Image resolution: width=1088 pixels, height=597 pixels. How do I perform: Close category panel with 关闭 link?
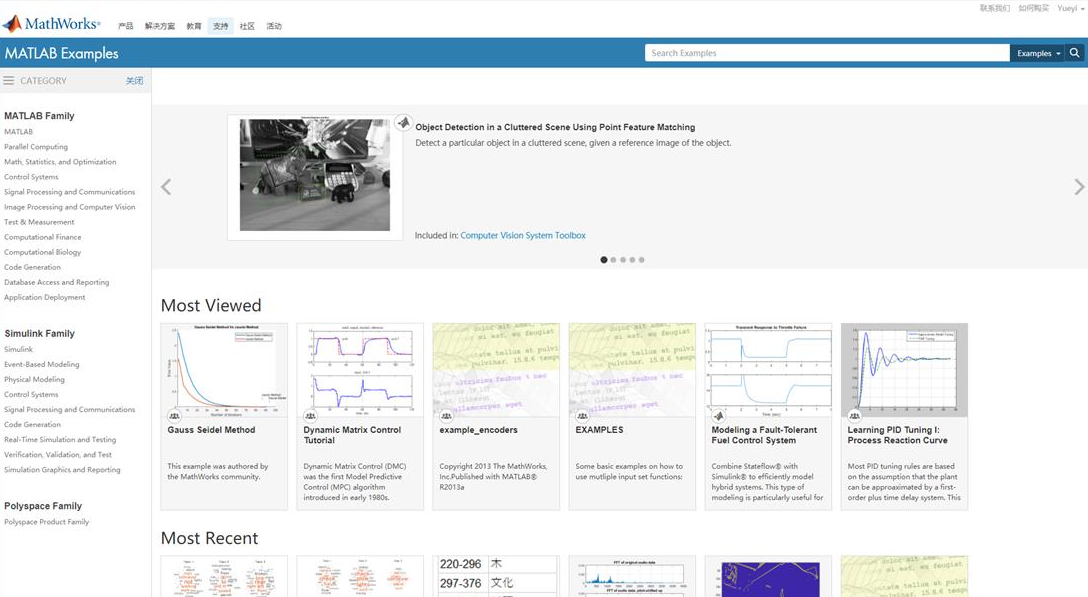click(135, 81)
